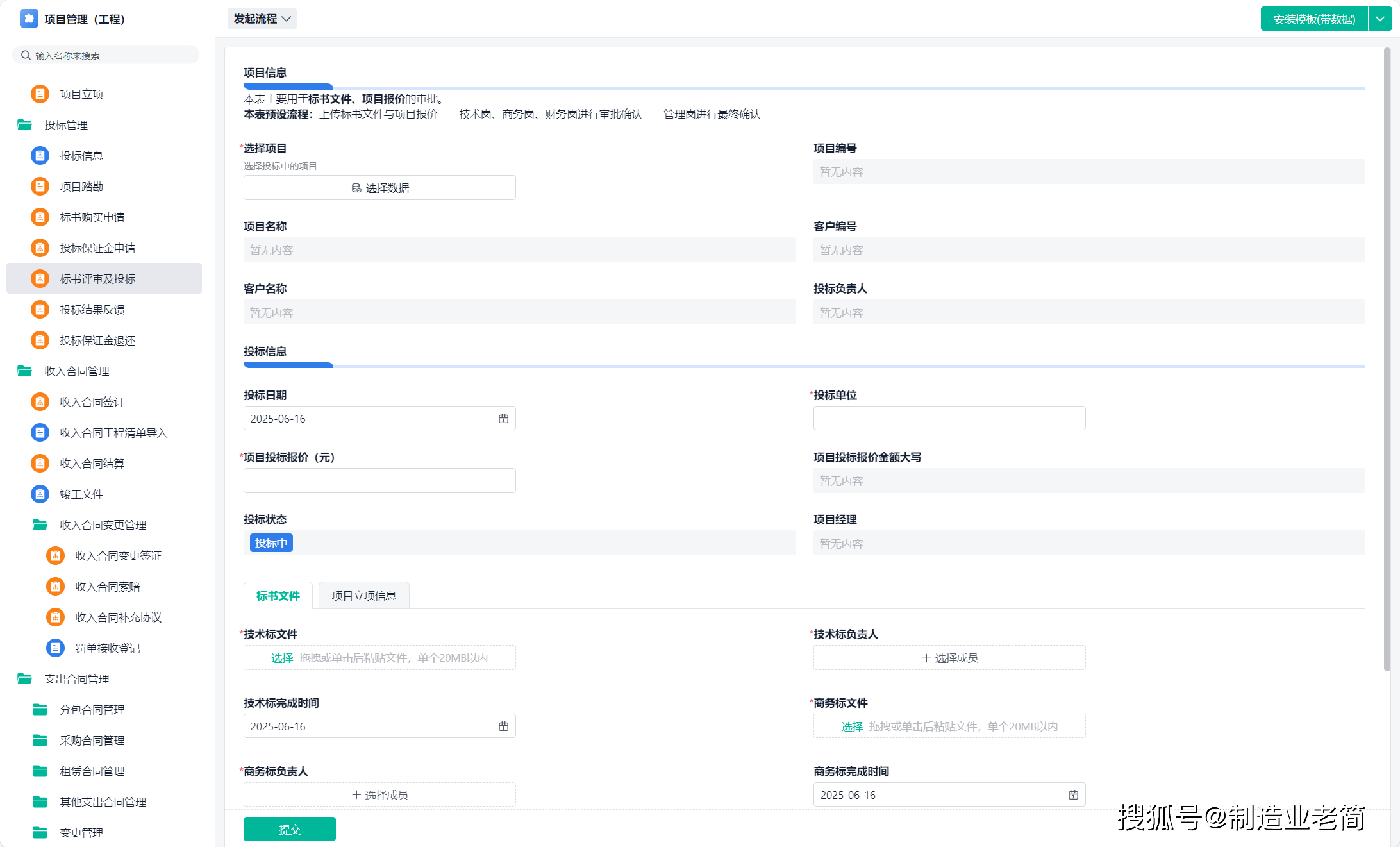Click the 收入合同变更签证 icon
Screen dimensions: 1400x847
(55, 556)
